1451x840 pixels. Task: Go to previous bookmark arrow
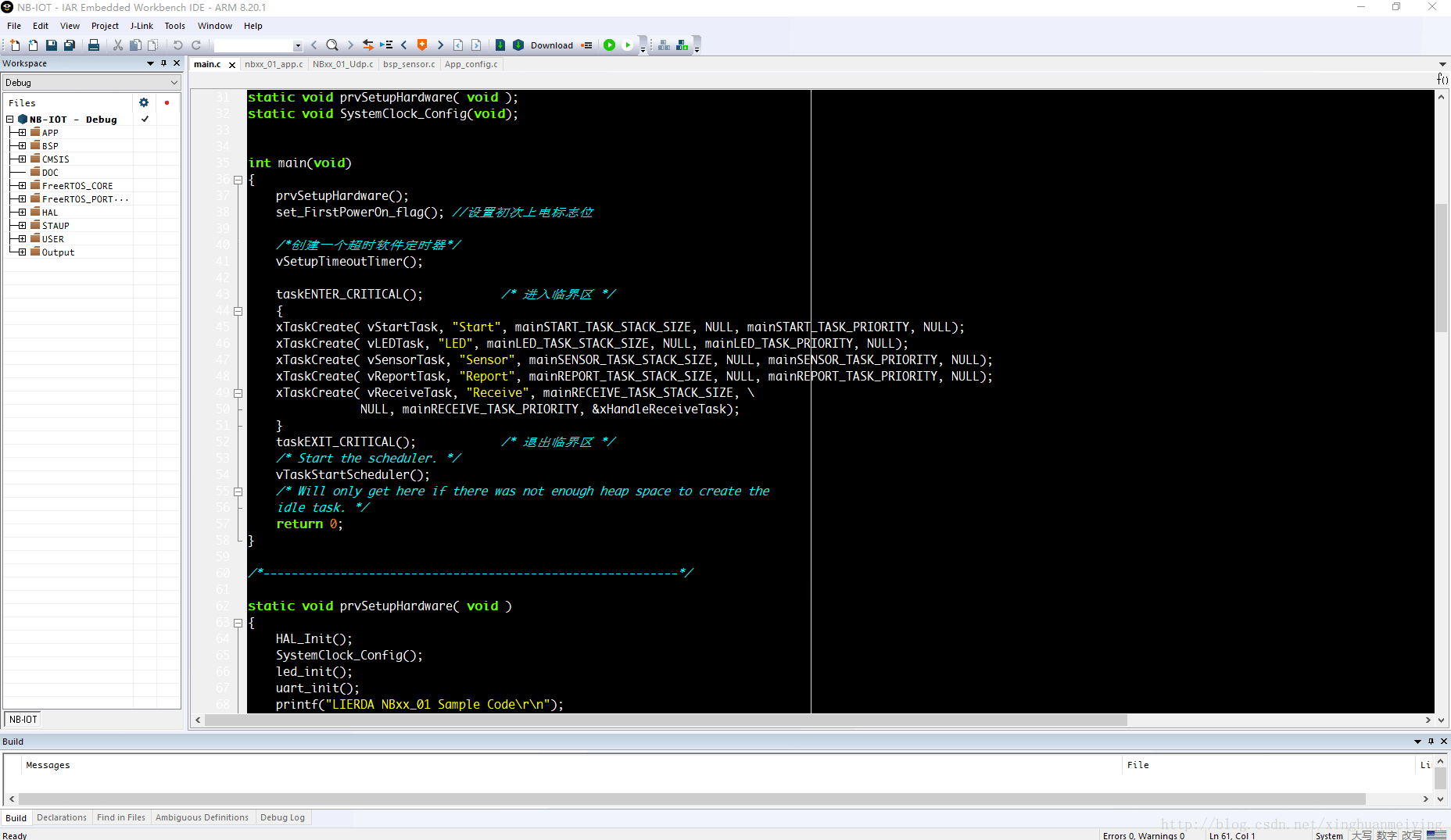[x=404, y=45]
